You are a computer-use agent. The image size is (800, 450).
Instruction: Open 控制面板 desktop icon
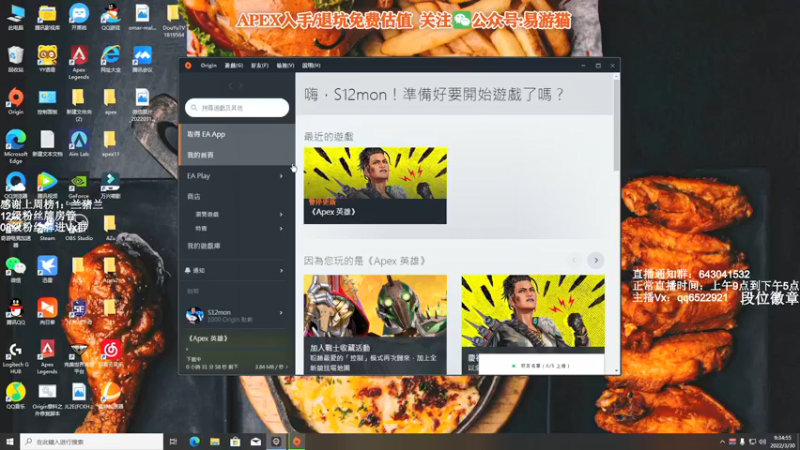point(47,101)
